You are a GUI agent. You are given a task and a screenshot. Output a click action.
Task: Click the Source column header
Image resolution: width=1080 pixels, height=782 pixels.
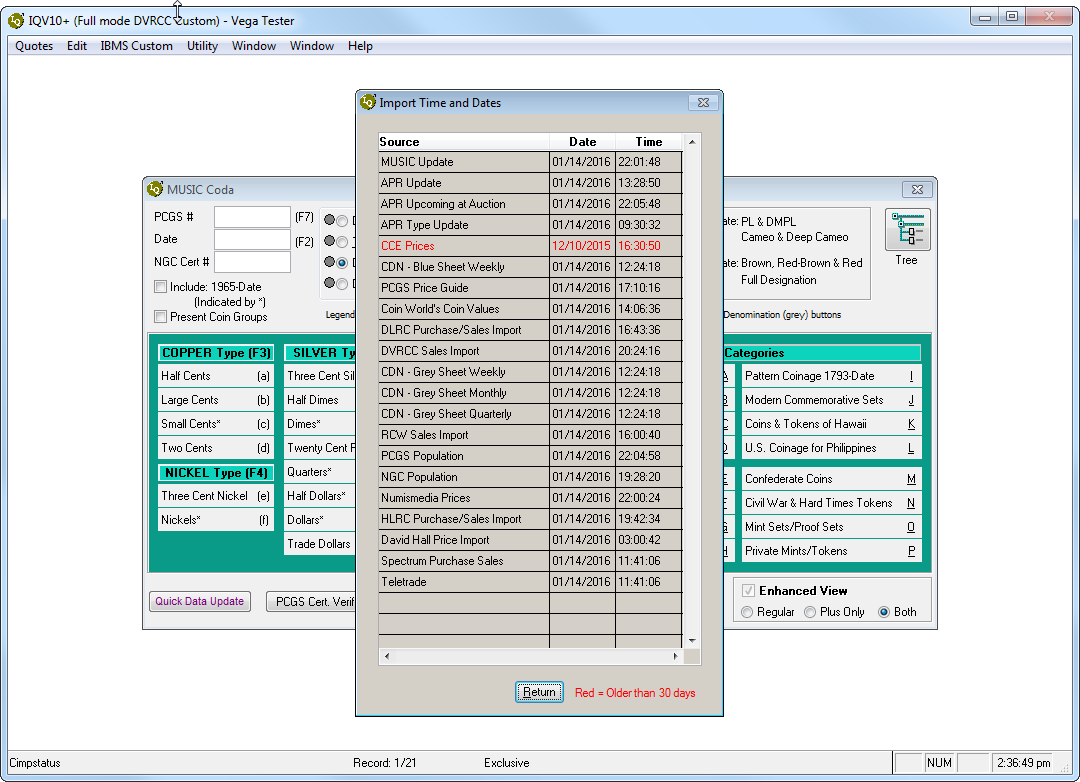point(464,142)
